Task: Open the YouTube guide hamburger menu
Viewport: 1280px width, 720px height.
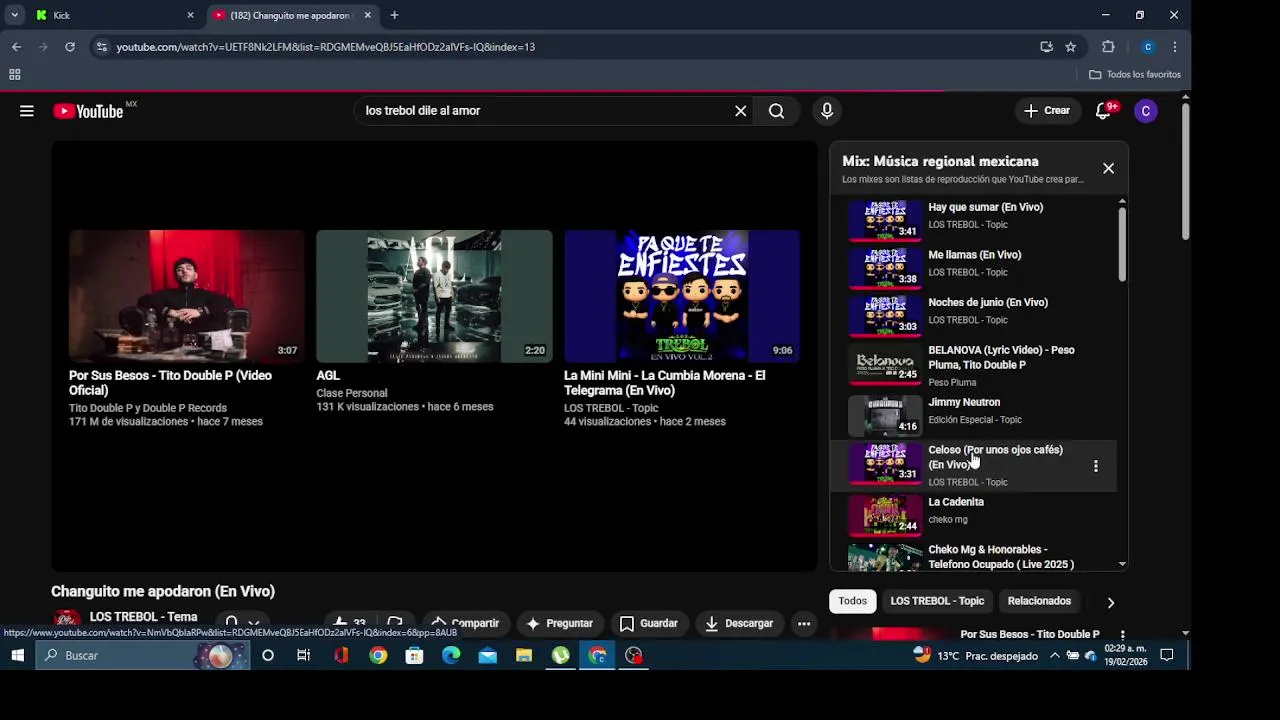Action: [27, 111]
